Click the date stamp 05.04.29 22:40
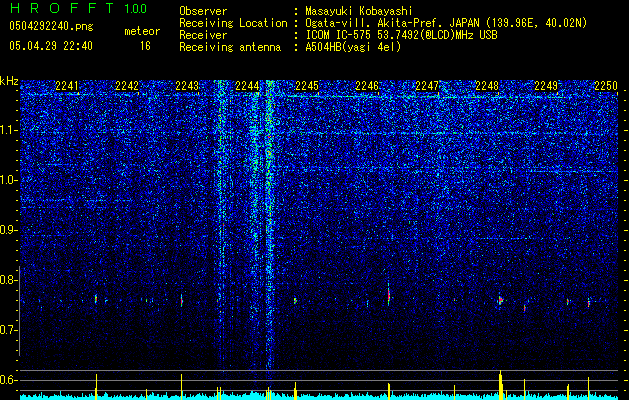The image size is (629, 400). tap(51, 46)
